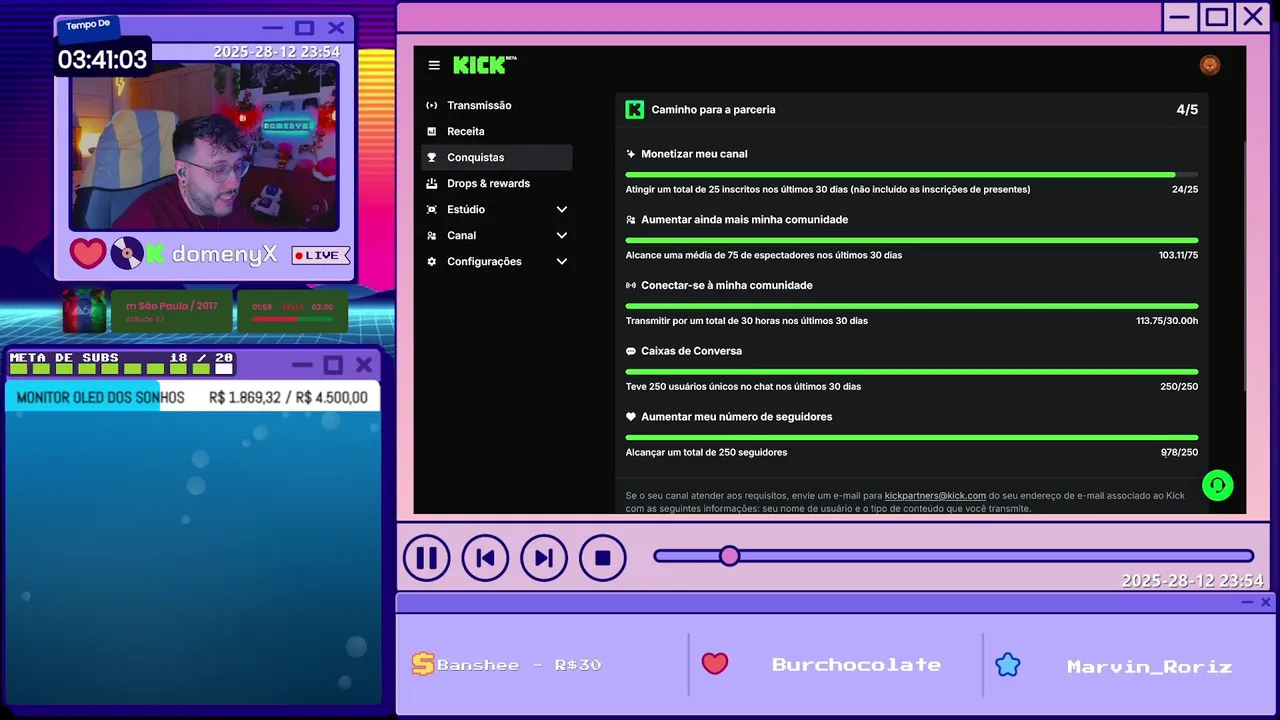1280x720 pixels.
Task: Select the Conquistas menu item
Action: pyautogui.click(x=497, y=157)
